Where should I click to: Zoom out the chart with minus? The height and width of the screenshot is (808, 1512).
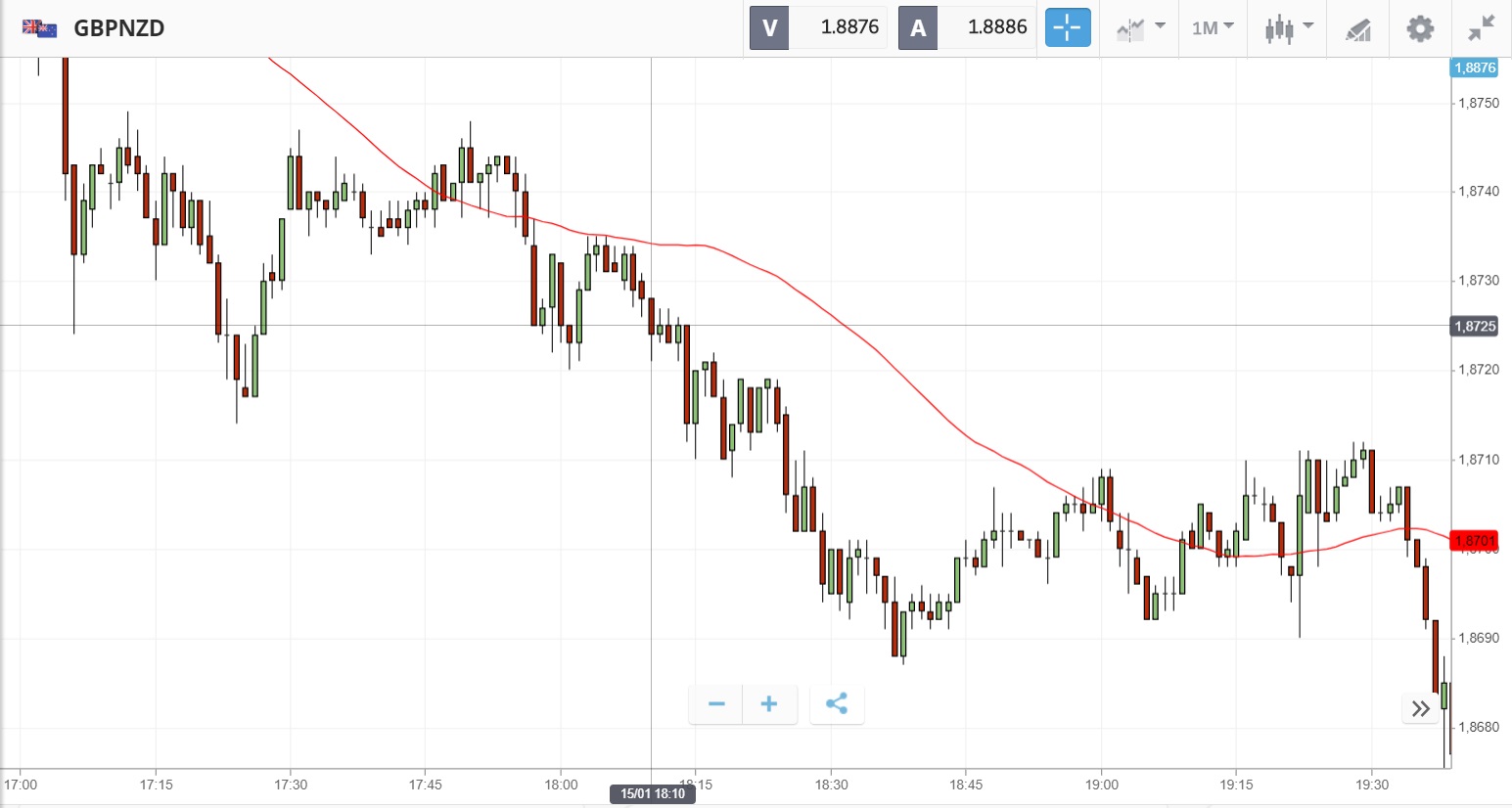click(716, 703)
